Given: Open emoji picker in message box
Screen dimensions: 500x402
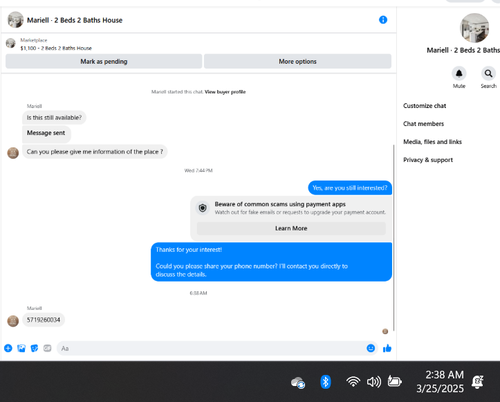Looking at the screenshot, I should [371, 348].
